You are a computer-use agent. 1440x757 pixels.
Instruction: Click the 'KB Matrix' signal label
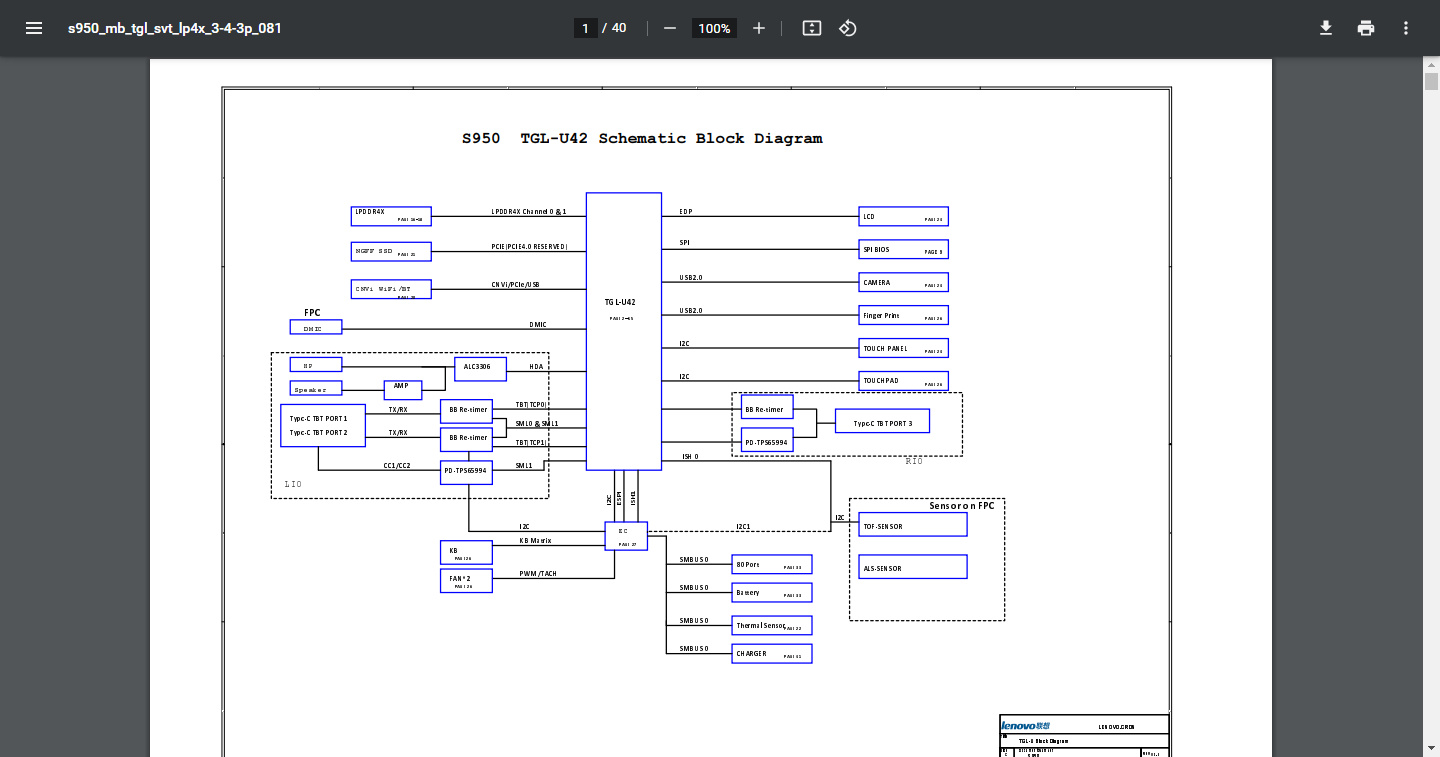pos(535,540)
